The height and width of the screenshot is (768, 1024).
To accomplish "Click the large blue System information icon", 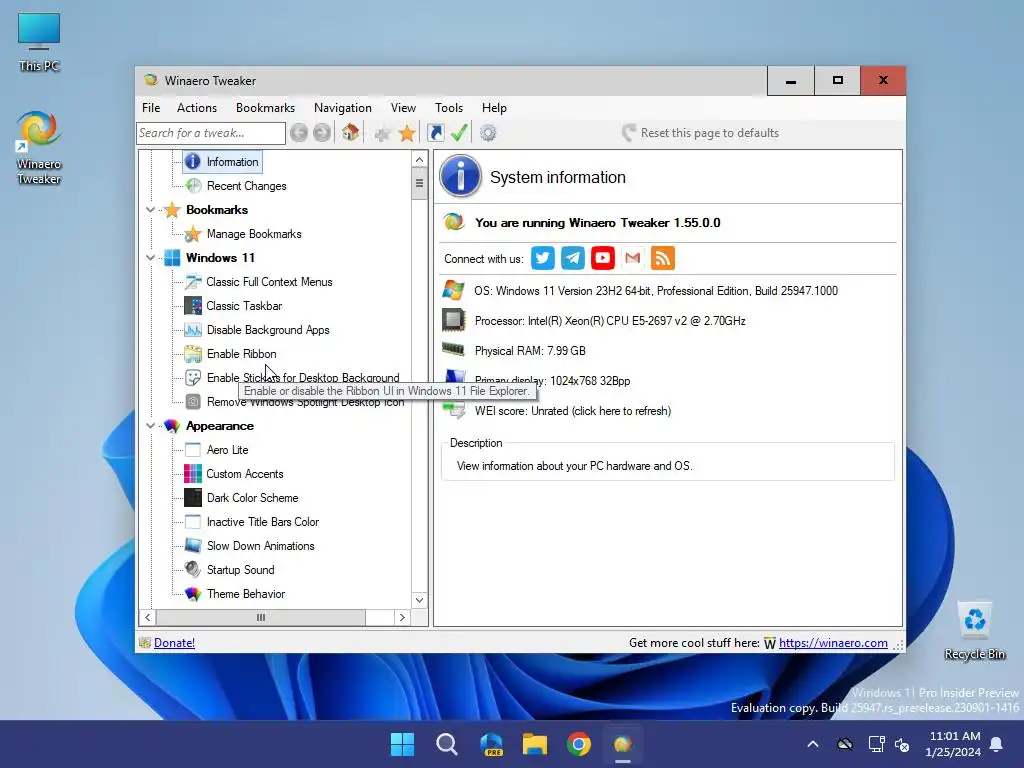I will tap(460, 176).
